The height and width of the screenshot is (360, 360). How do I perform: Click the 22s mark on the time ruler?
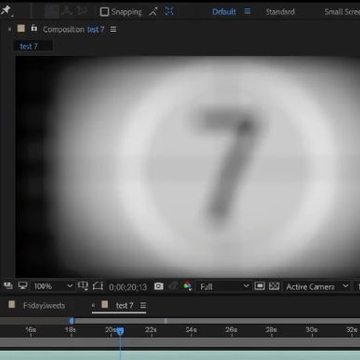coord(151,330)
